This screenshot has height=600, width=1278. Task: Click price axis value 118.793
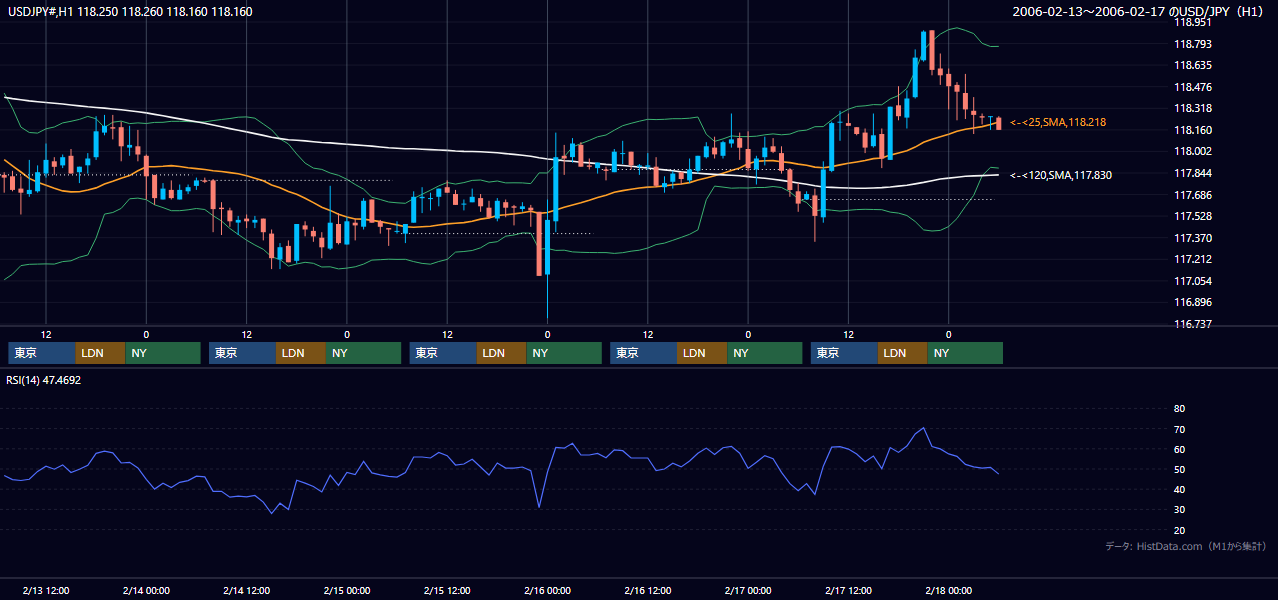click(1192, 44)
